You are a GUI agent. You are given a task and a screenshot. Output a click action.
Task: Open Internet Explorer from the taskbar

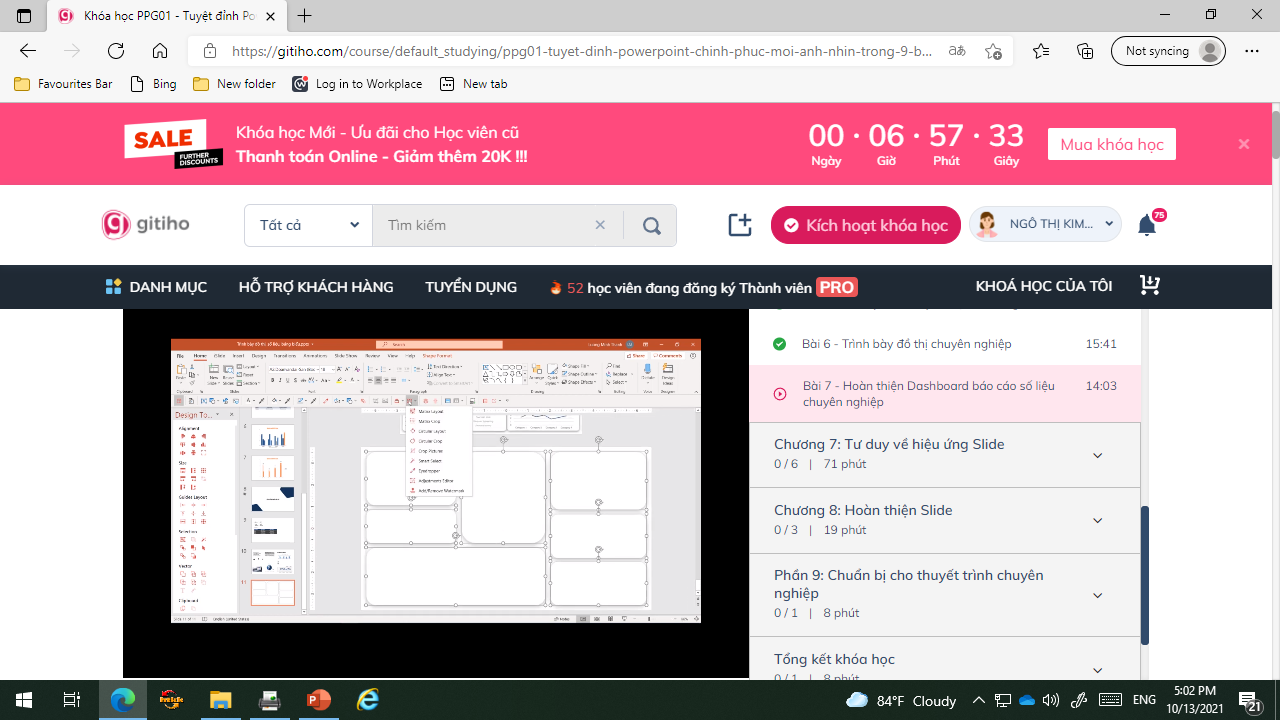point(368,700)
